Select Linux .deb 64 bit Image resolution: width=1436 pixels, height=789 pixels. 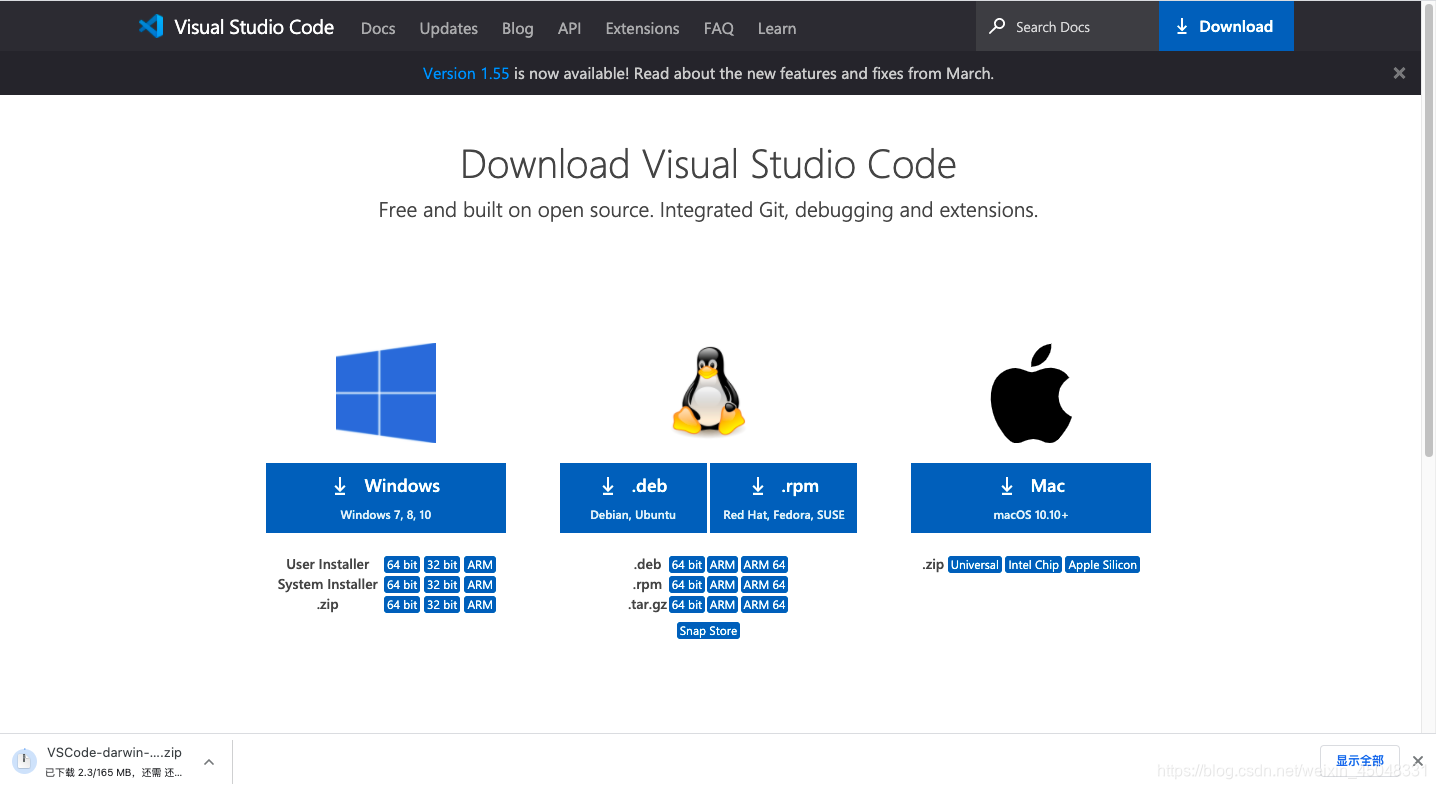point(687,565)
